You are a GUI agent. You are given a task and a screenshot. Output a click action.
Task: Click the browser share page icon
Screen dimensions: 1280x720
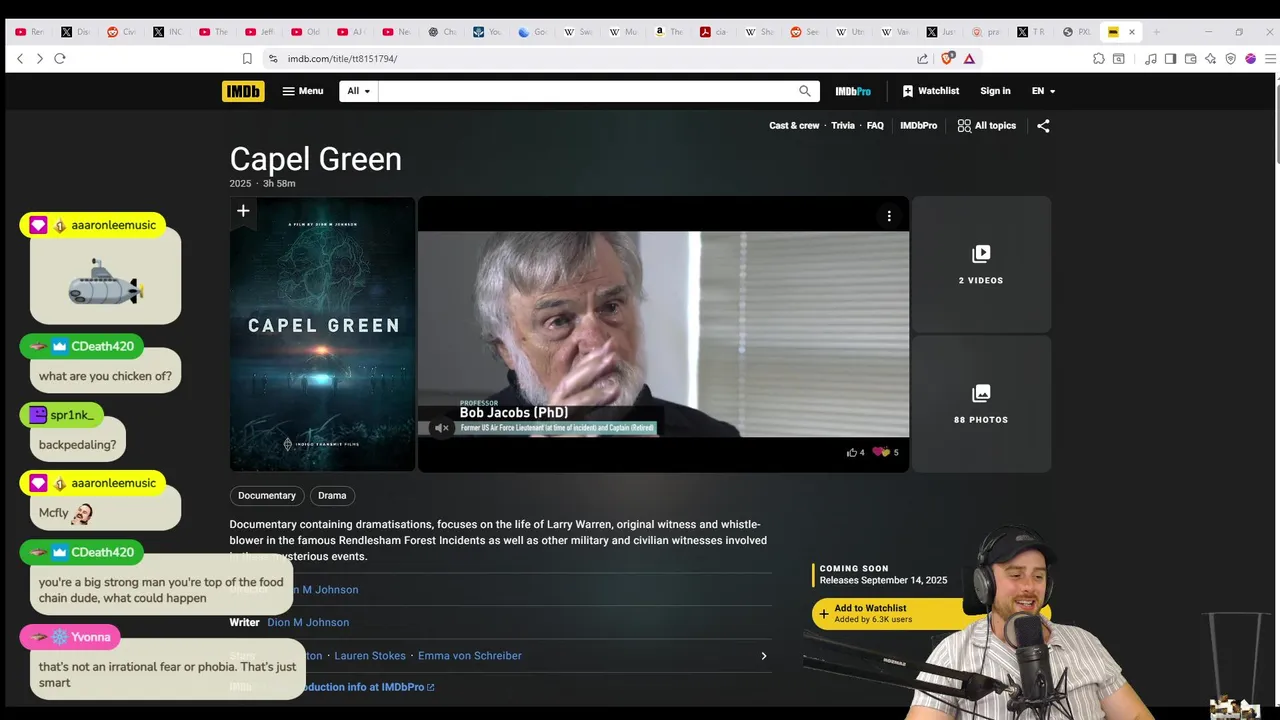(x=922, y=59)
